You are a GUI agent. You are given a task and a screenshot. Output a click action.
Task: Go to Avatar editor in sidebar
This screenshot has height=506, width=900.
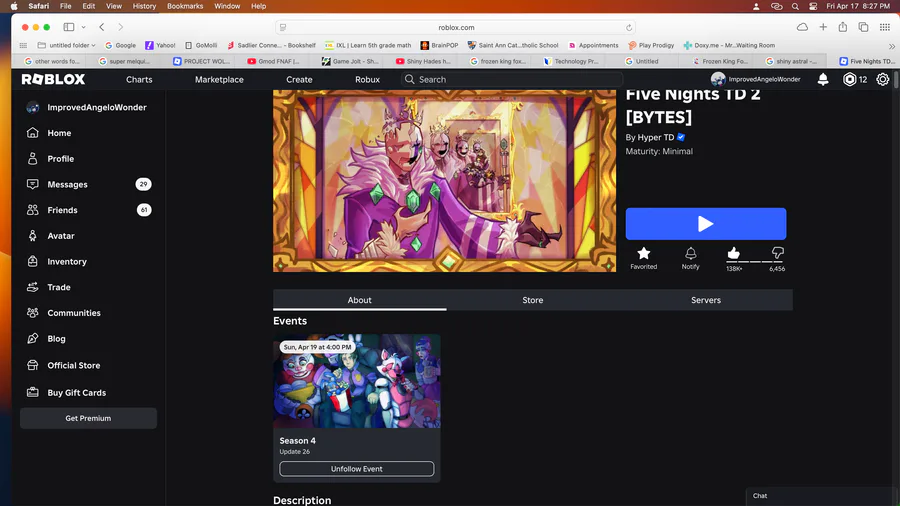coord(61,236)
